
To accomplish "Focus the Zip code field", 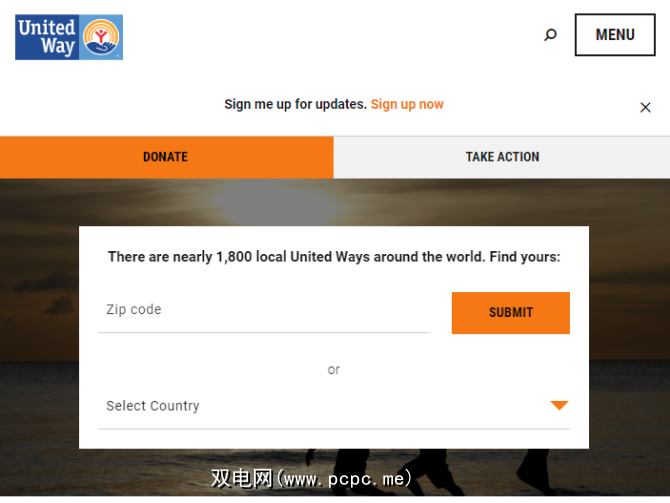I will coord(263,310).
